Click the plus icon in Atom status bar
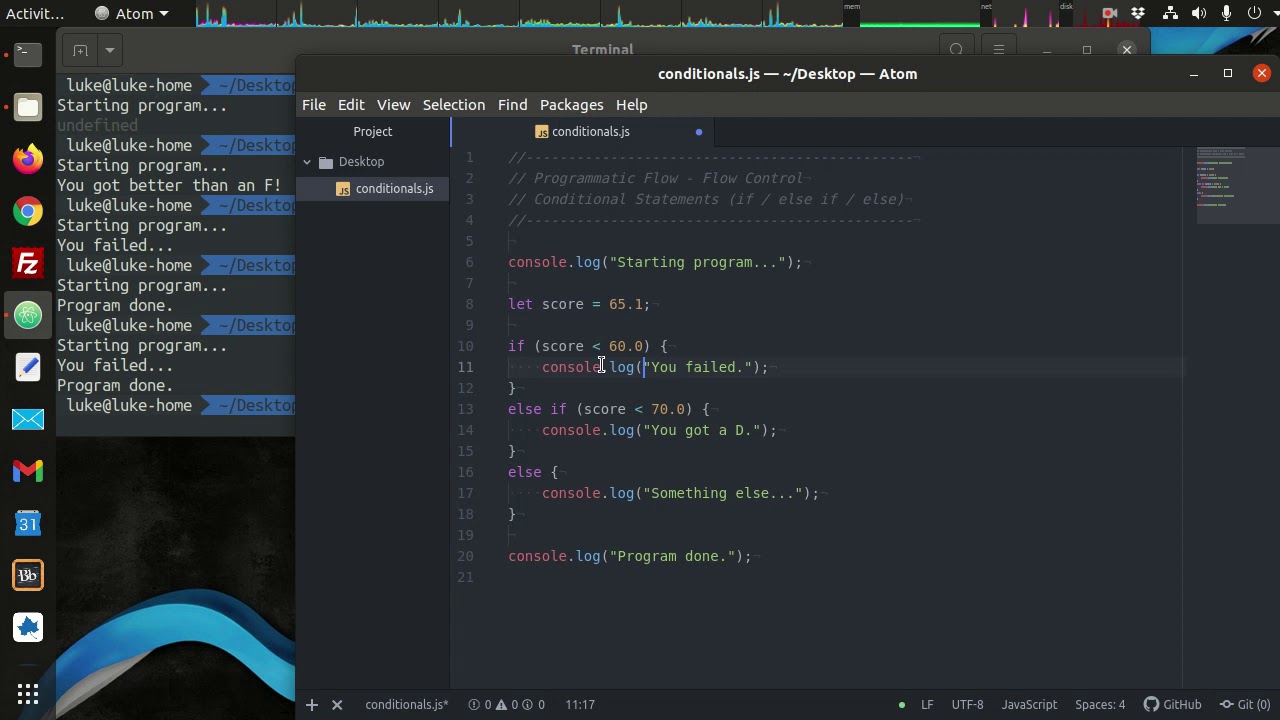Screen dimensions: 1280x720 pyautogui.click(x=312, y=705)
